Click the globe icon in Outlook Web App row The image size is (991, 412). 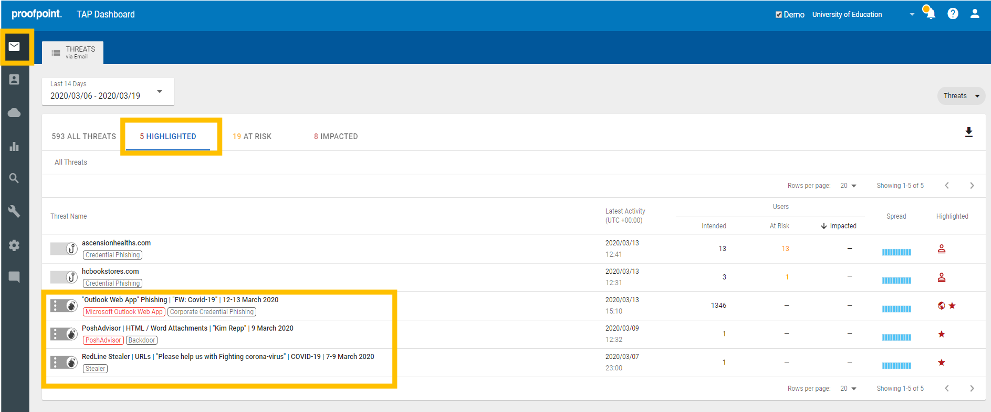click(942, 305)
